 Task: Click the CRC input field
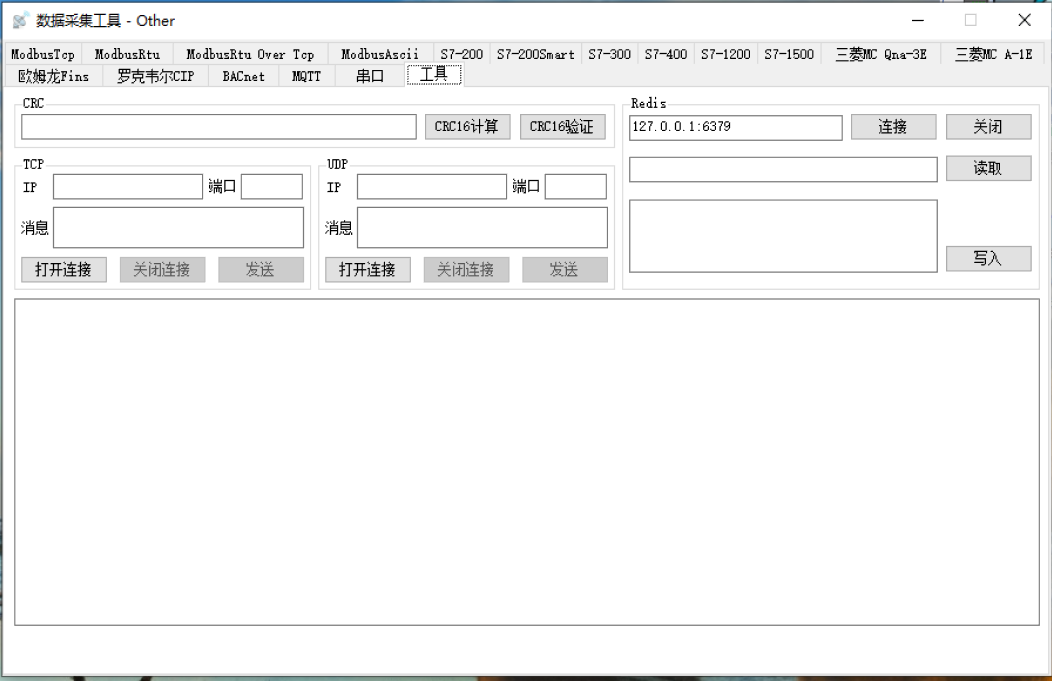pyautogui.click(x=218, y=127)
